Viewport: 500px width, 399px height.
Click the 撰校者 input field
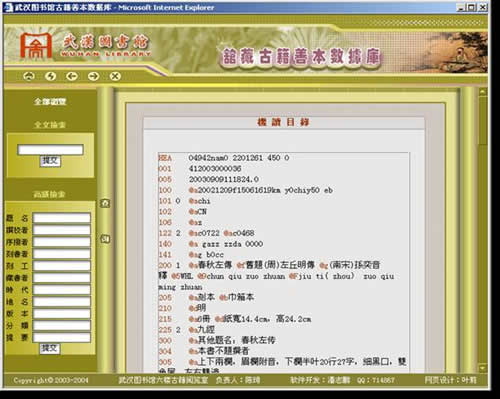62,230
